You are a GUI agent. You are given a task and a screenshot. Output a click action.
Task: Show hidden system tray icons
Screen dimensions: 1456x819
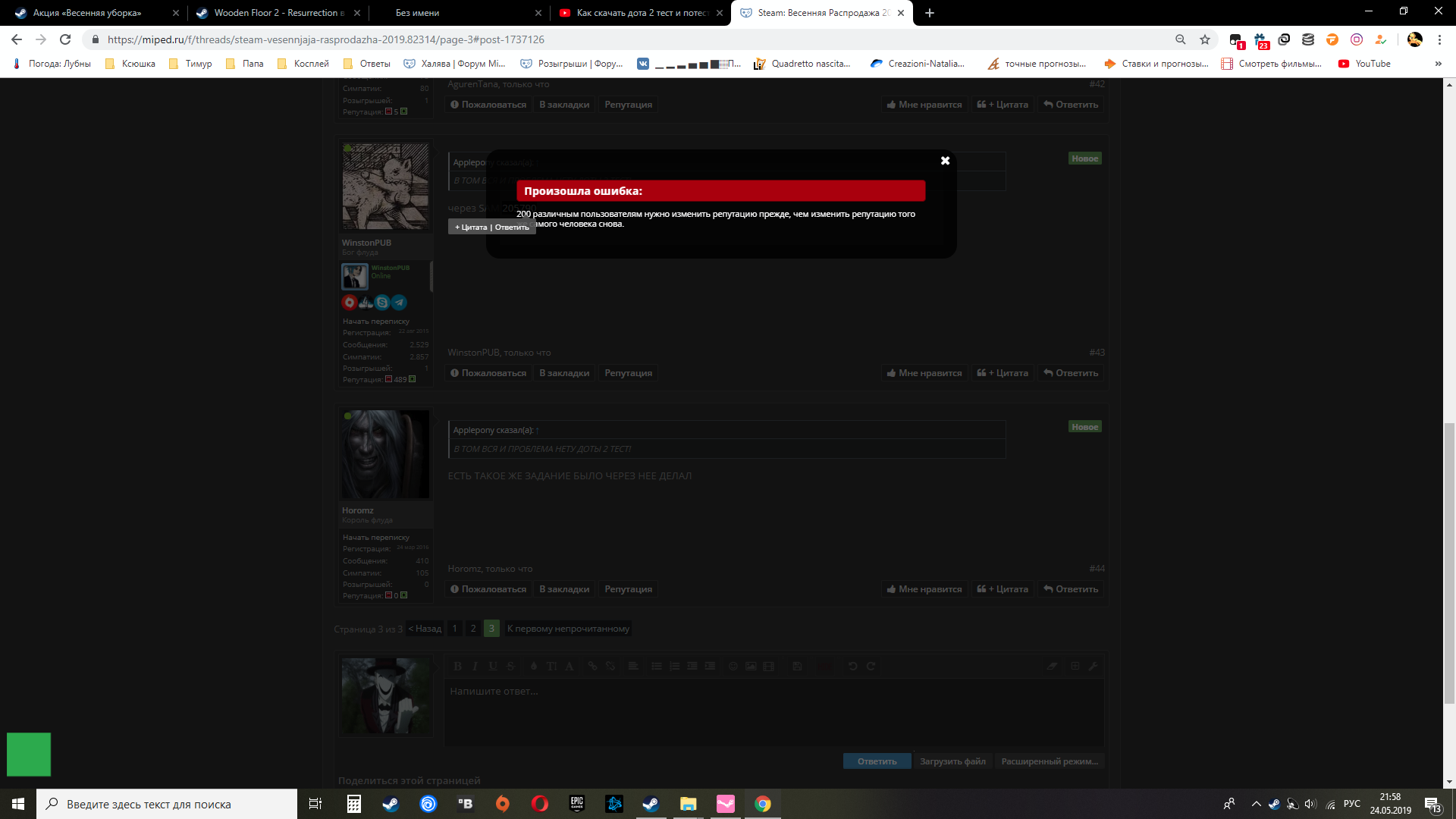pos(1256,804)
